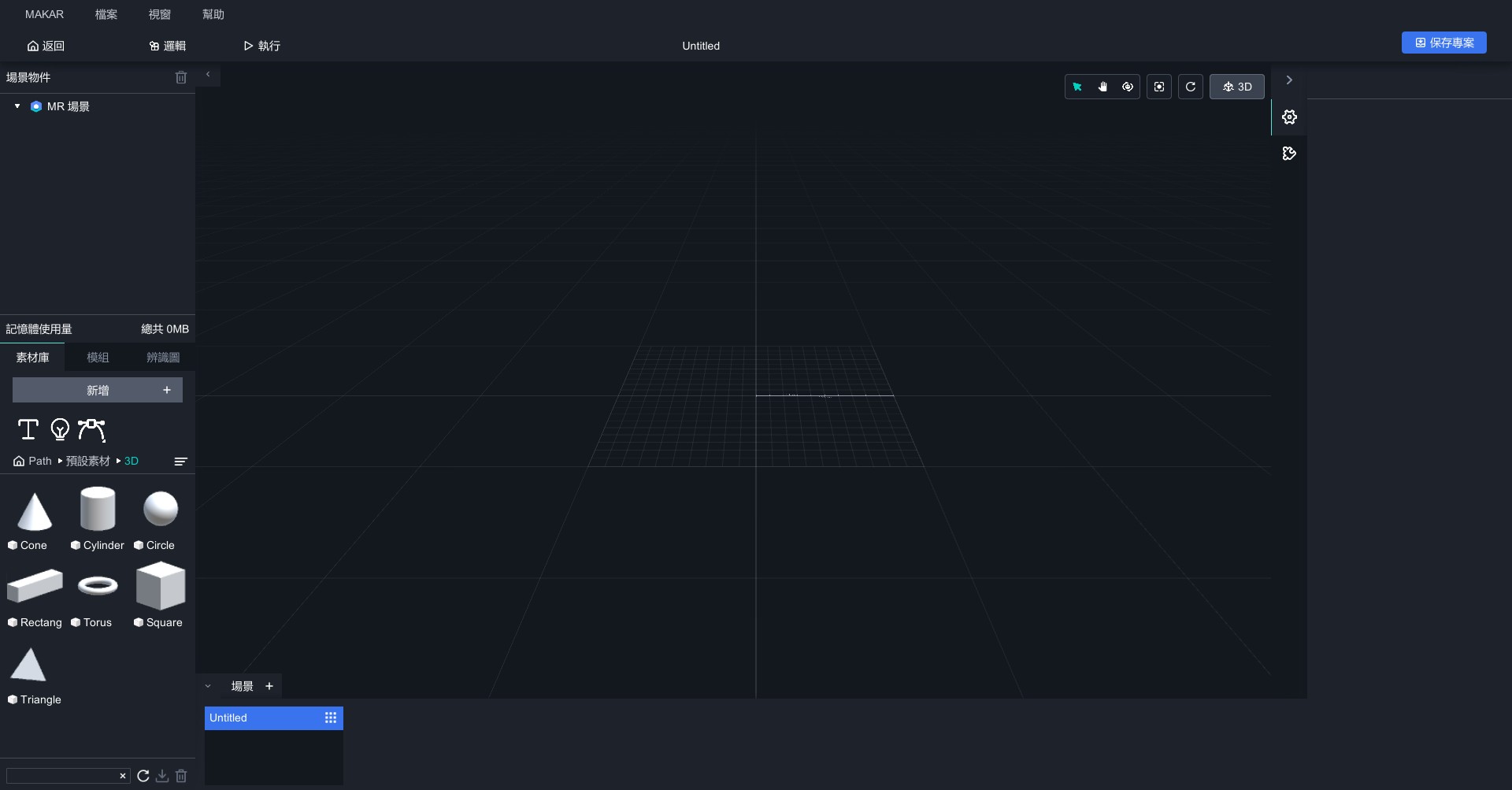This screenshot has height=790, width=1512.
Task: Open the gear settings panel
Action: [1289, 117]
